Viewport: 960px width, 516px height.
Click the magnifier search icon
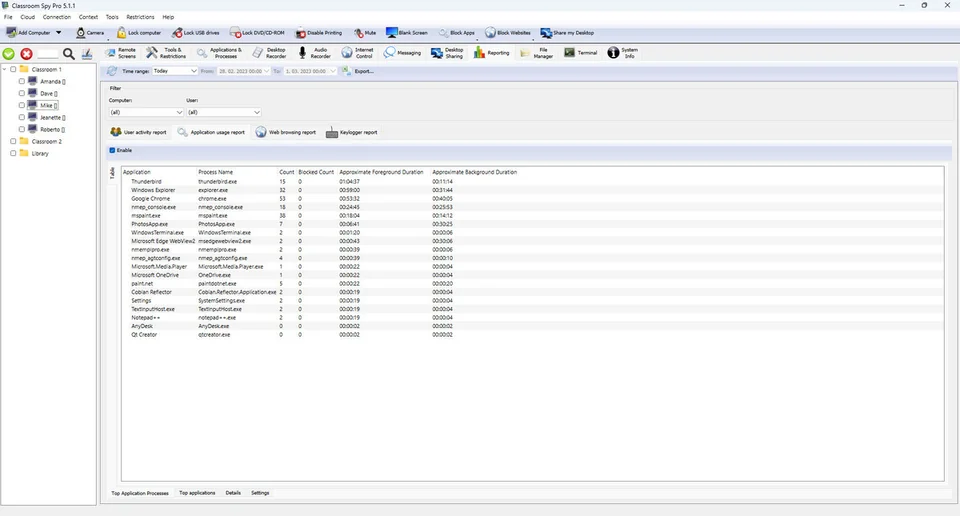click(x=69, y=54)
